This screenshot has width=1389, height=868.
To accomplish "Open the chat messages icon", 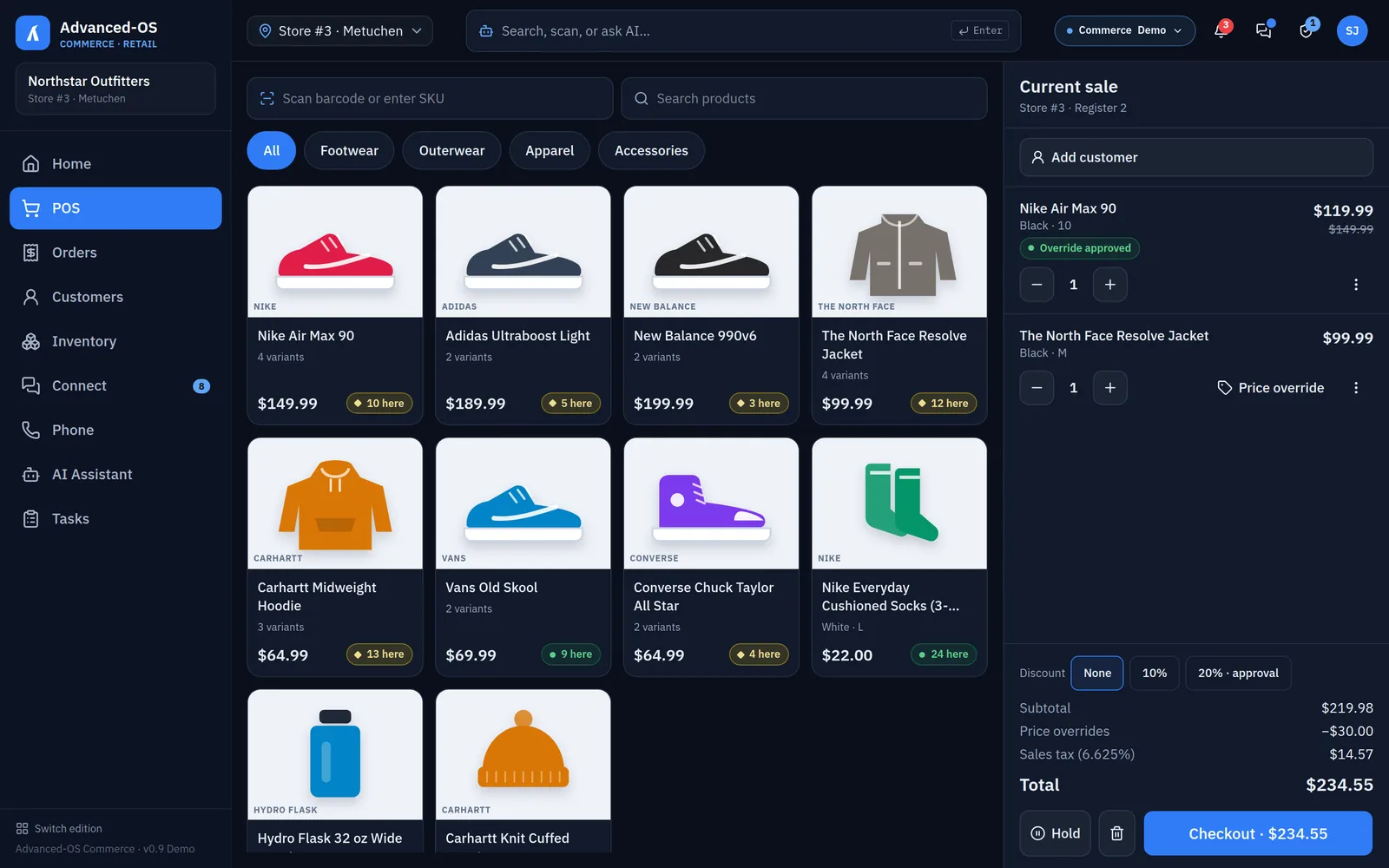I will 1263,30.
